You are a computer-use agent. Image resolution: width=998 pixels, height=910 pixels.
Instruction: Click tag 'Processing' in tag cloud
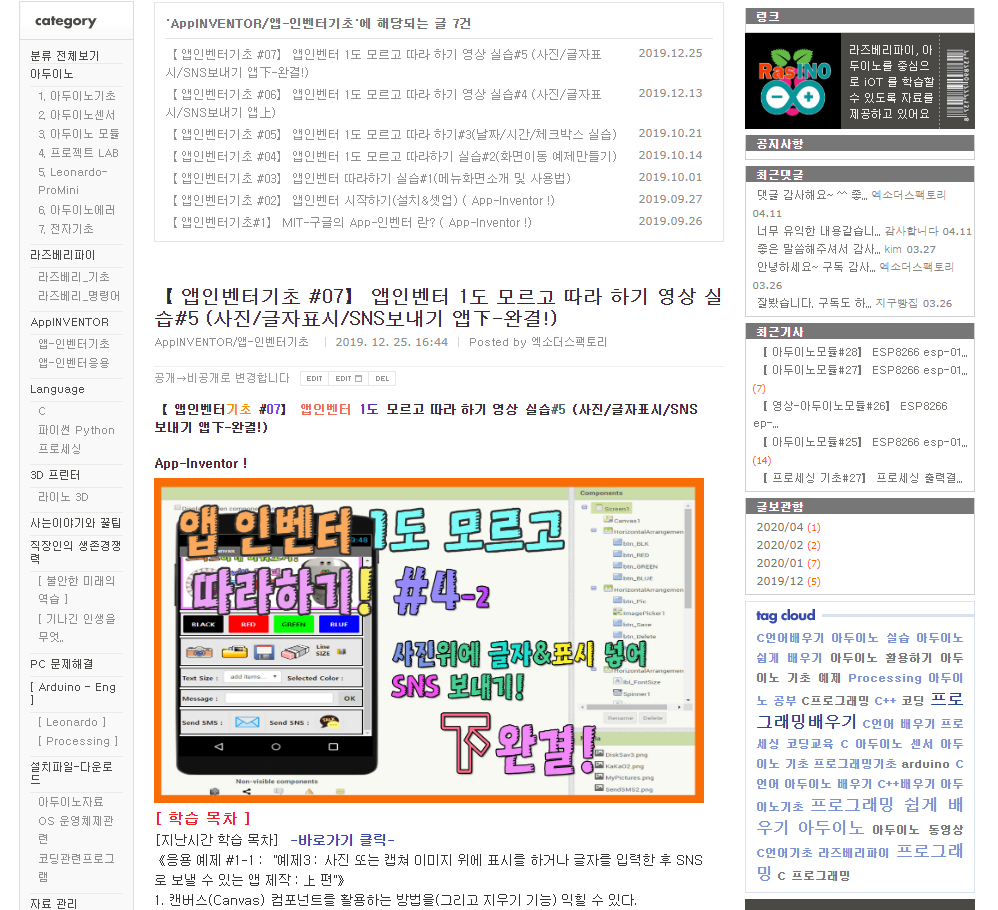point(885,678)
